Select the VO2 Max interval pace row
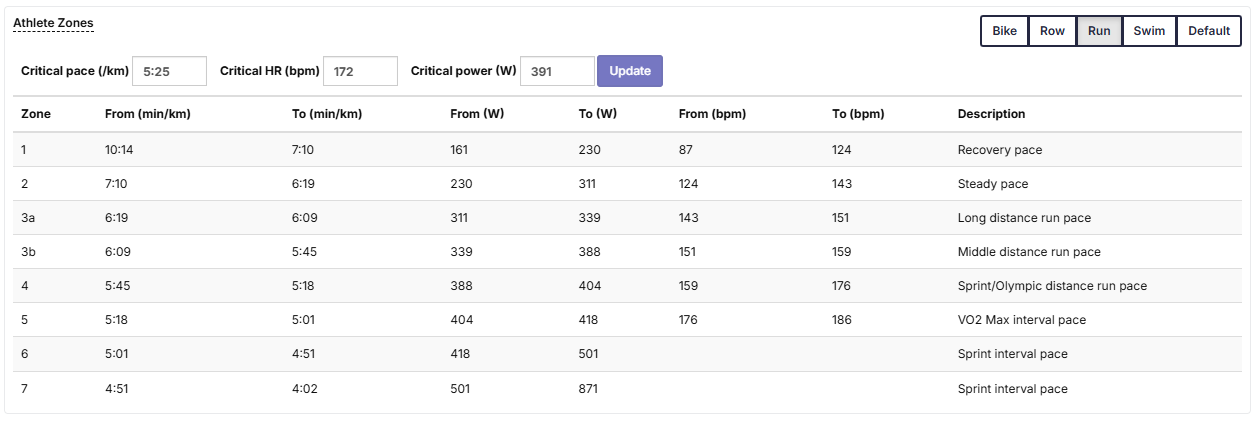The height and width of the screenshot is (426, 1259). click(629, 320)
